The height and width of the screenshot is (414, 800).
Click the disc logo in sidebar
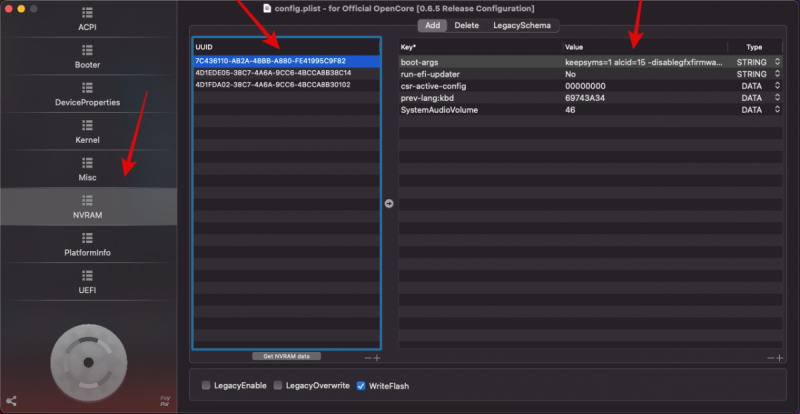(x=88, y=362)
